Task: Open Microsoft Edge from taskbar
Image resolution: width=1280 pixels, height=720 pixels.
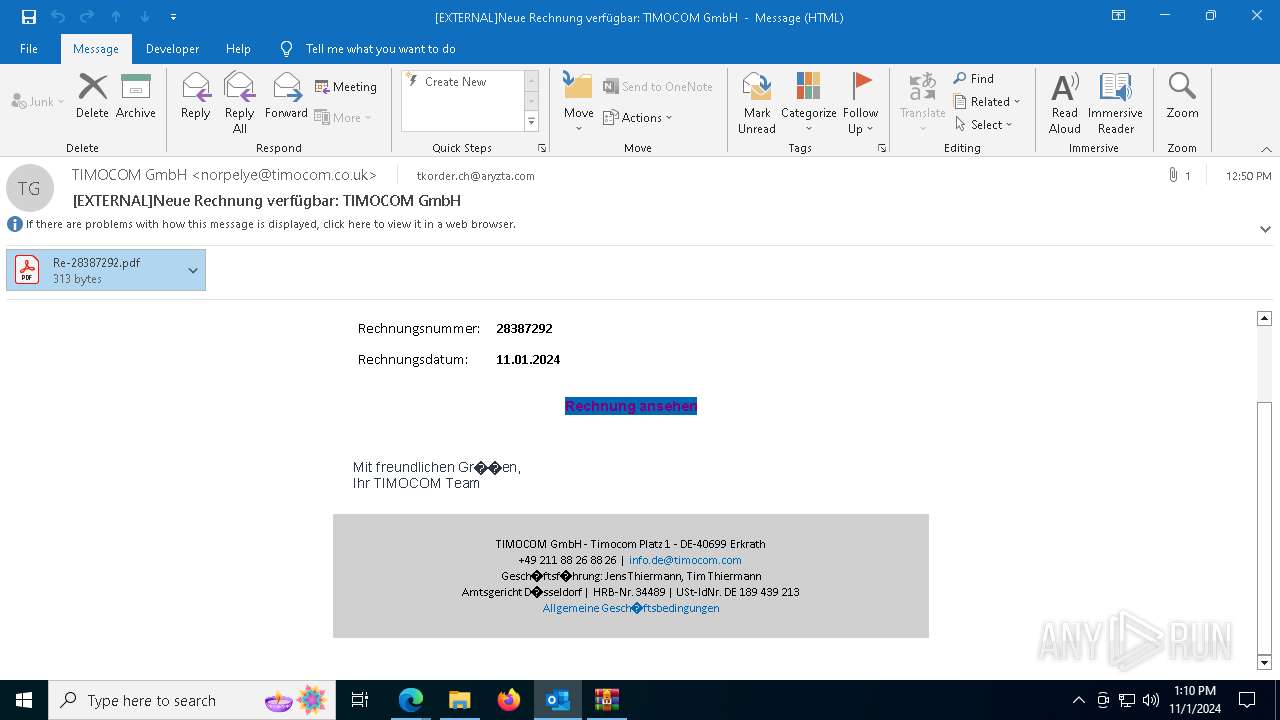Action: coord(411,700)
